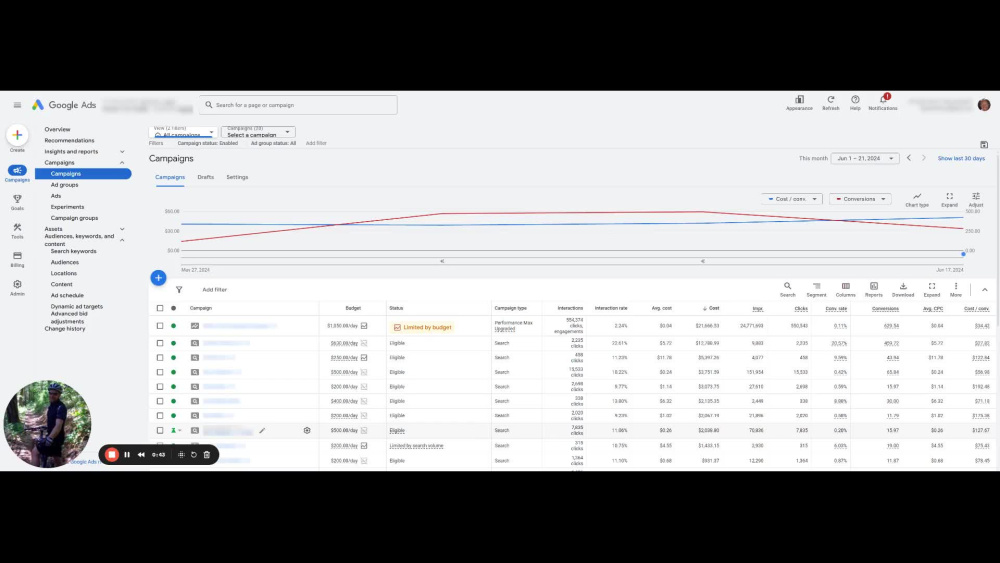Click the Limited by budget status badge
The width and height of the screenshot is (1000, 563).
tap(423, 327)
